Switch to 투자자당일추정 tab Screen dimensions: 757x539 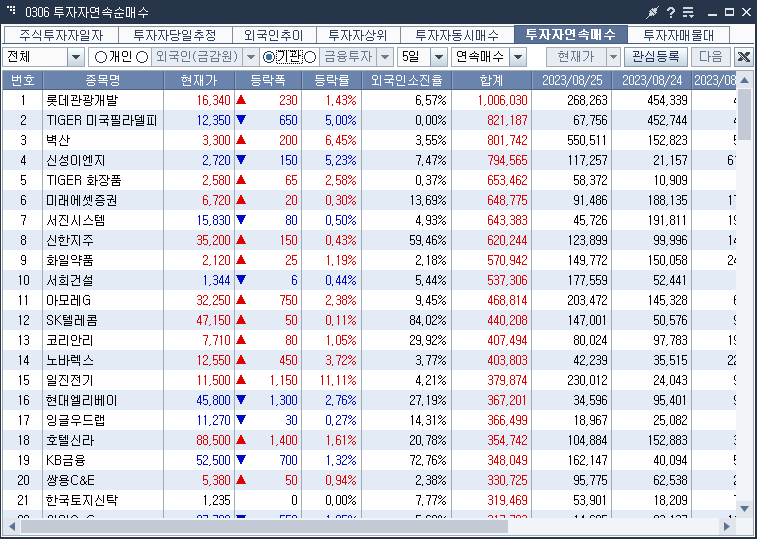click(175, 35)
